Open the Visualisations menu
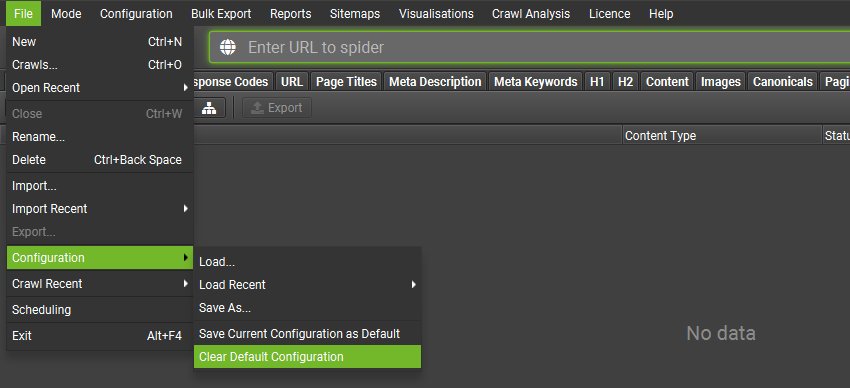Image resolution: width=850 pixels, height=388 pixels. 436,14
